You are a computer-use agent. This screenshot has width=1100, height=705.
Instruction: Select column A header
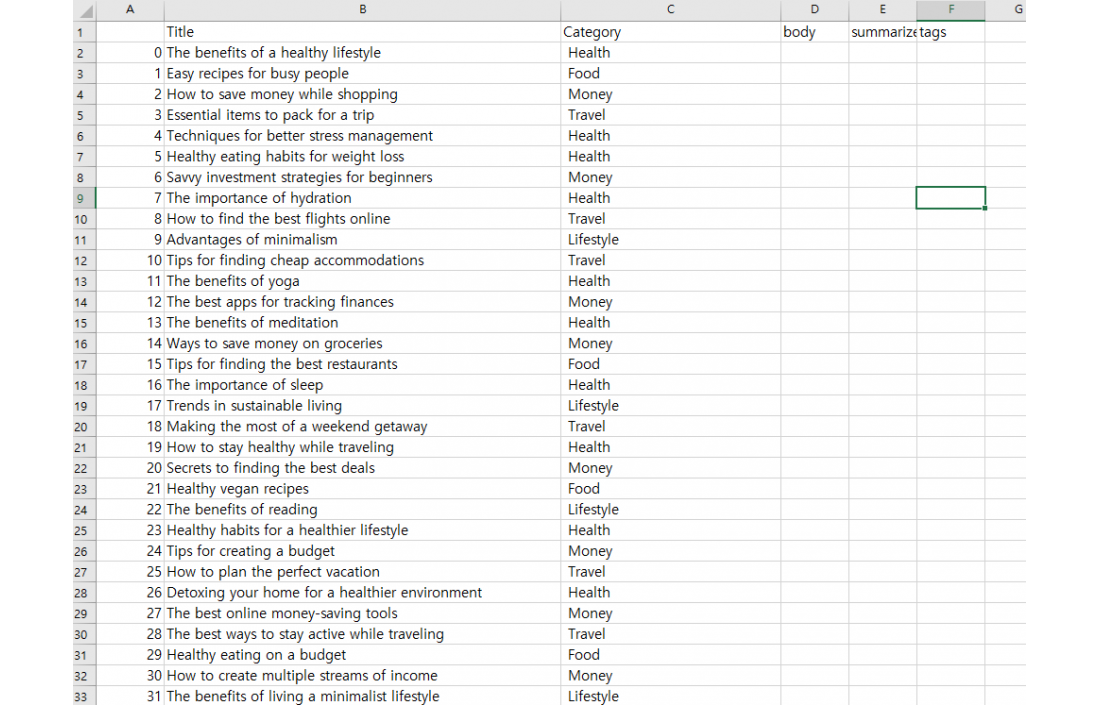click(x=130, y=10)
